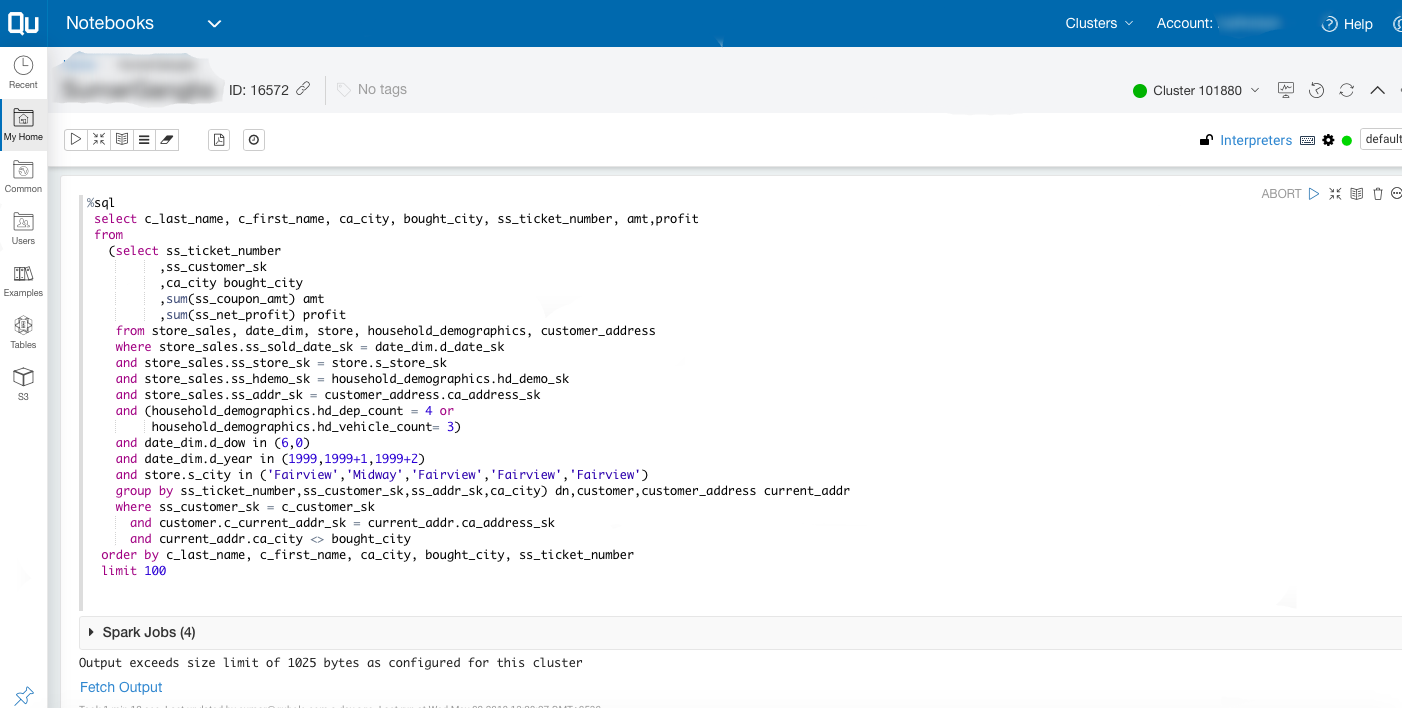Open the S3 browser
The height and width of the screenshot is (708, 1402).
pyautogui.click(x=23, y=384)
